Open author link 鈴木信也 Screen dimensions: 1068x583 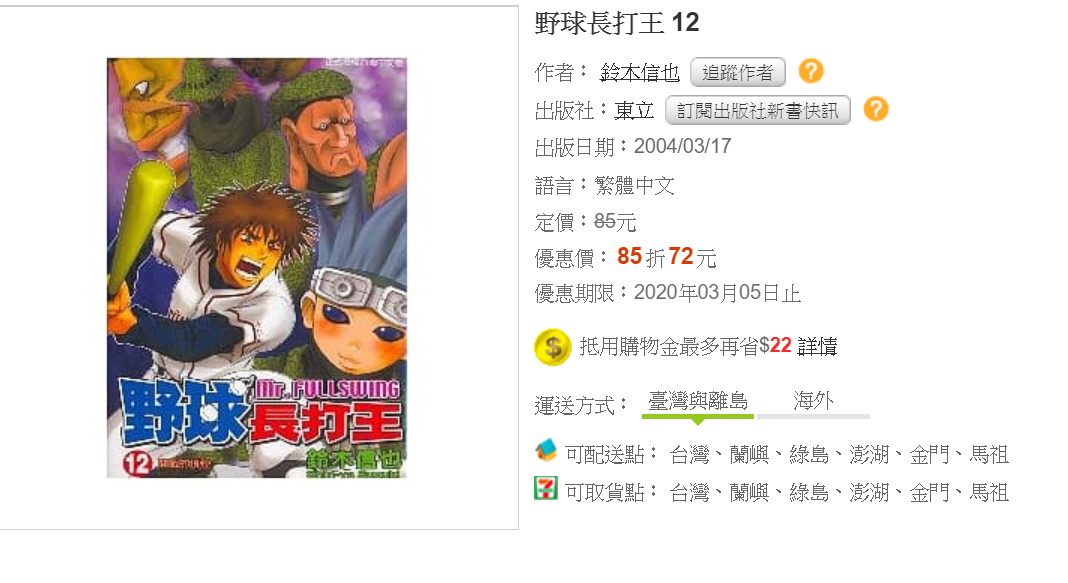click(640, 72)
